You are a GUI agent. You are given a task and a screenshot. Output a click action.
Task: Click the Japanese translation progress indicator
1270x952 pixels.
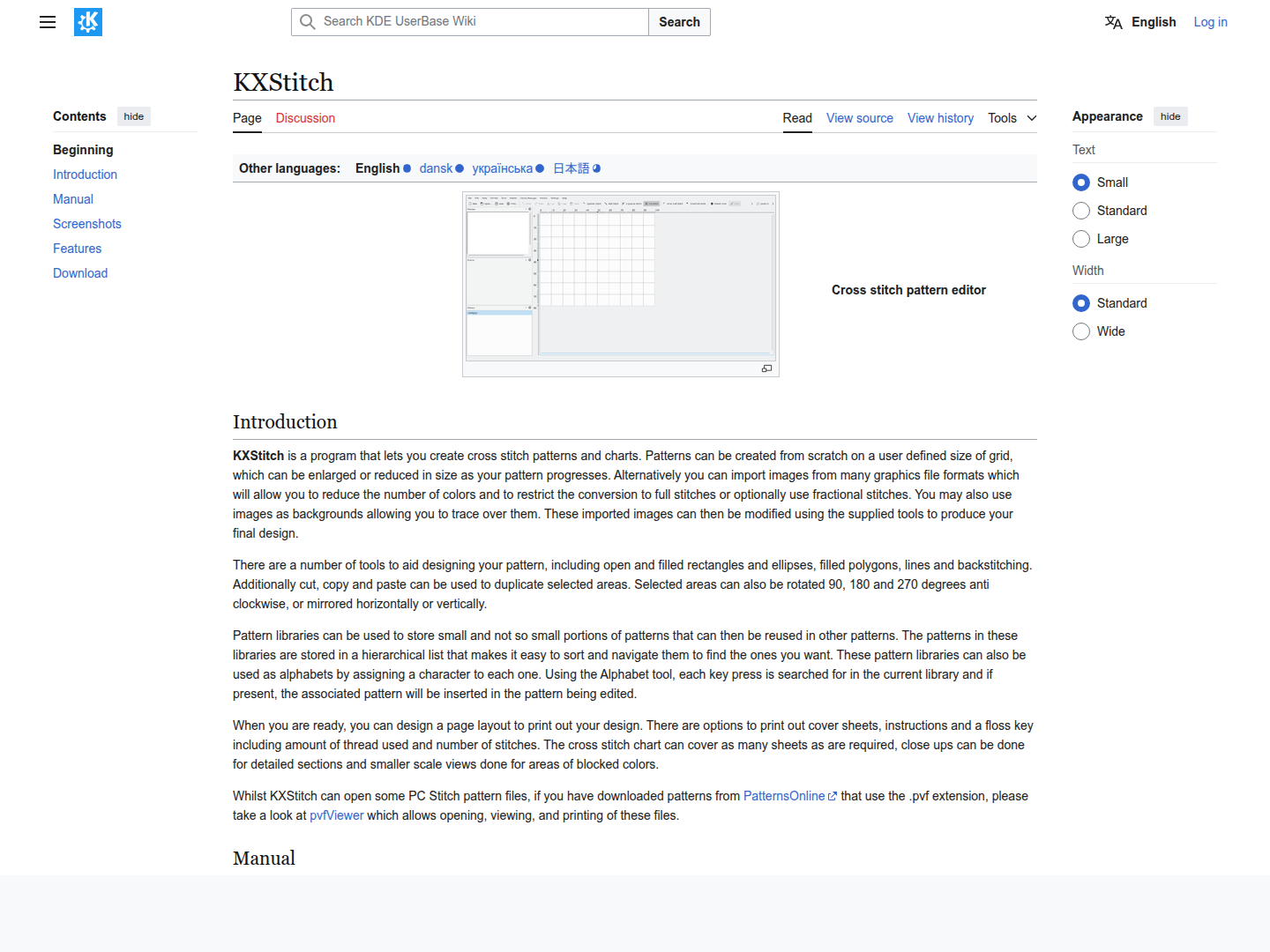coord(597,168)
